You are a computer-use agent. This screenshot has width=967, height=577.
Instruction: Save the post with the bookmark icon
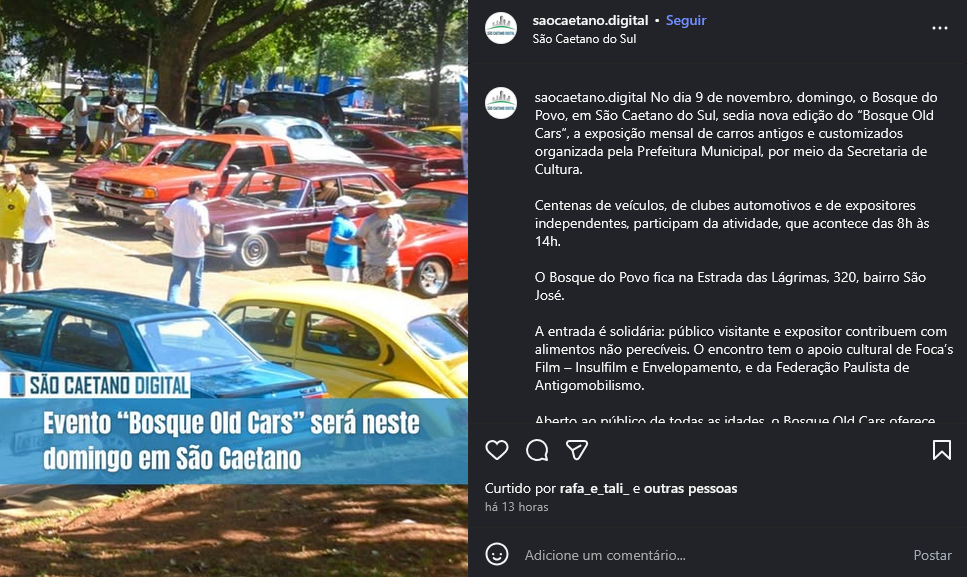coord(941,450)
